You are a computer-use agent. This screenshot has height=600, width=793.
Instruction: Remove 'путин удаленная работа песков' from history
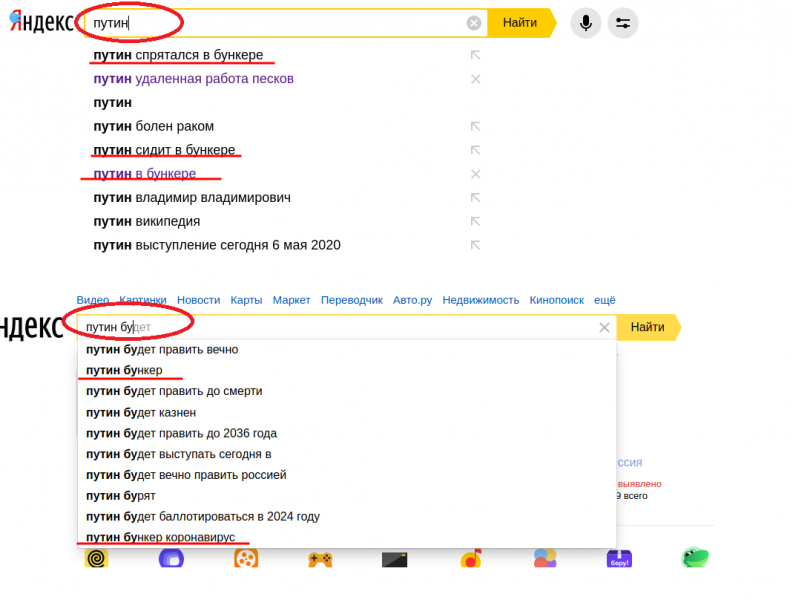click(x=475, y=79)
